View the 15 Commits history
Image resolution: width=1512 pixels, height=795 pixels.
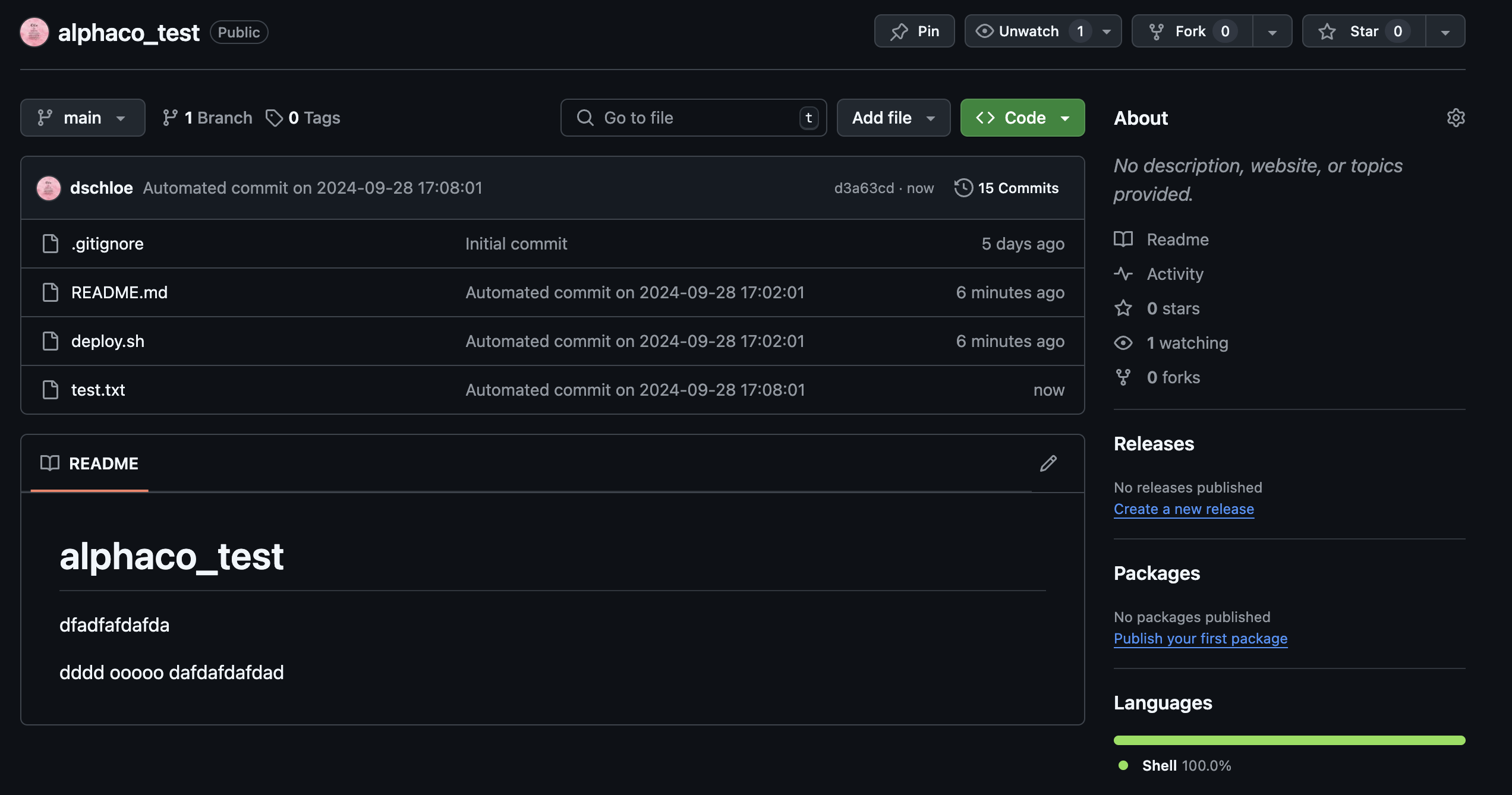tap(1006, 188)
